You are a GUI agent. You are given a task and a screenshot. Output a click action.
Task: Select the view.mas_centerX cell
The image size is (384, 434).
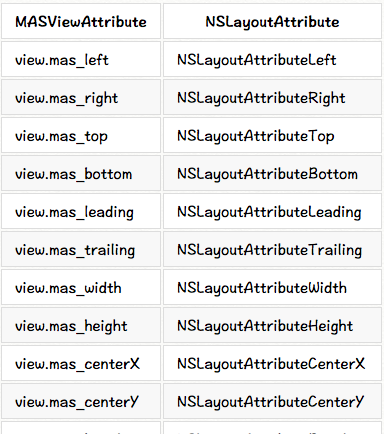(81, 363)
